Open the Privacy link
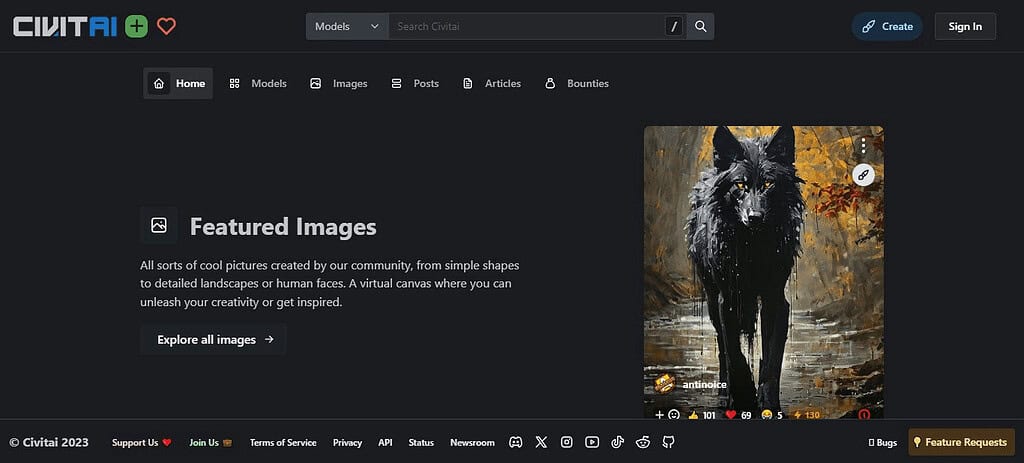Screen dimensions: 1024x463 point(347,442)
